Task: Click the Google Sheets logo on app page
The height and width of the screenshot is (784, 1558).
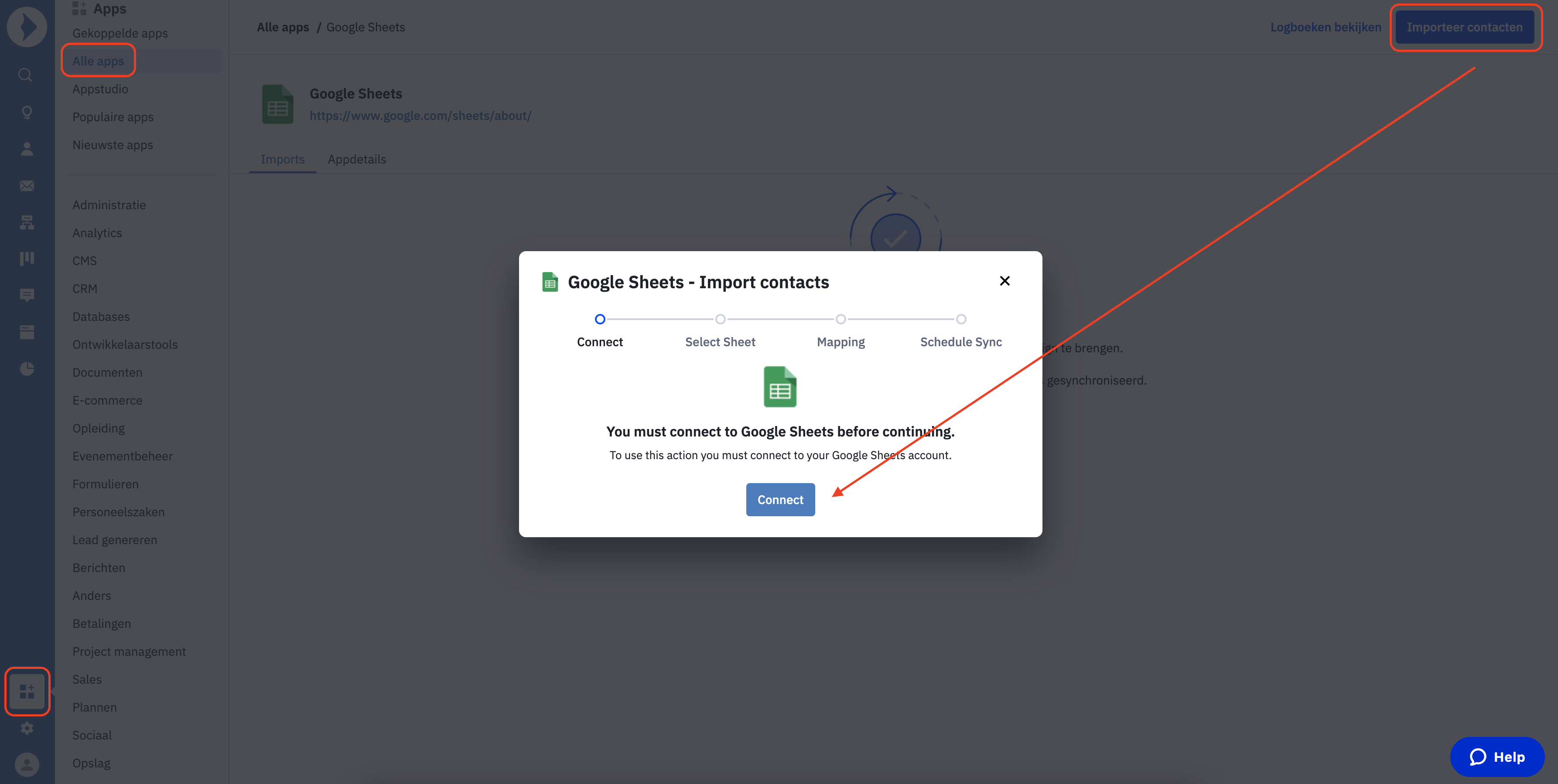Action: [277, 105]
